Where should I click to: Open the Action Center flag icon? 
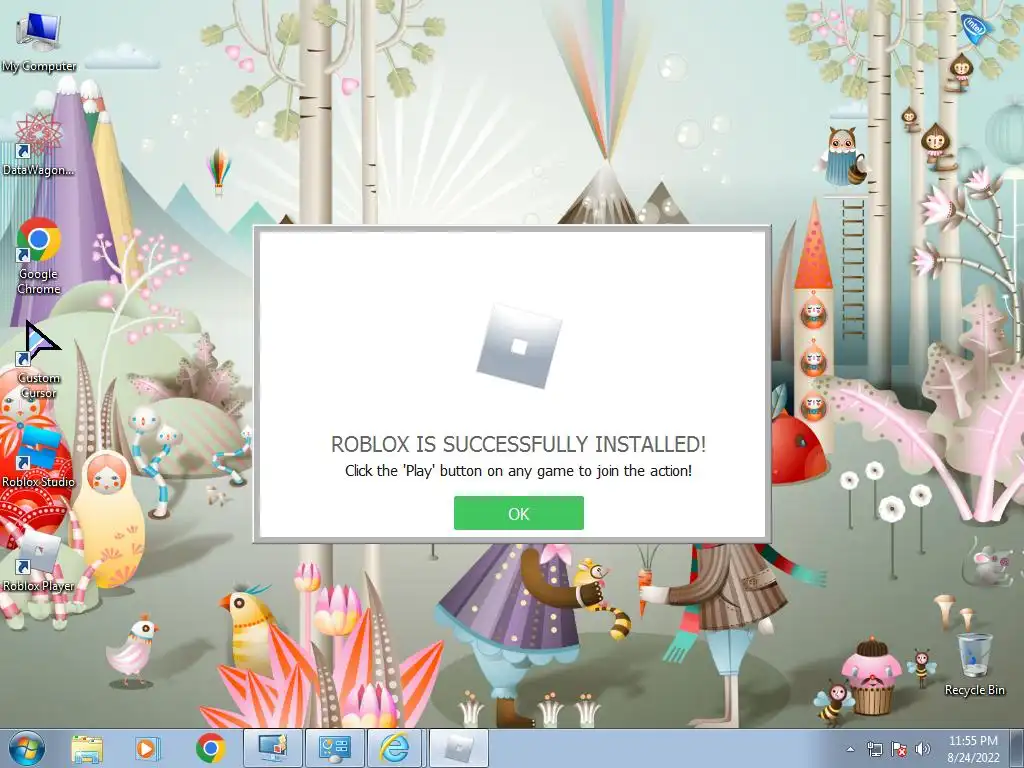coord(899,749)
